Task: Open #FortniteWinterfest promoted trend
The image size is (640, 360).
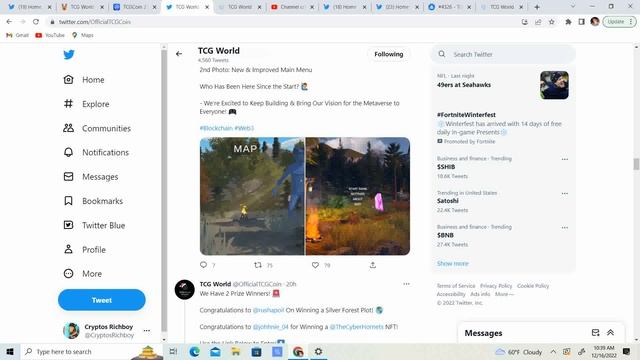Action: [466, 115]
